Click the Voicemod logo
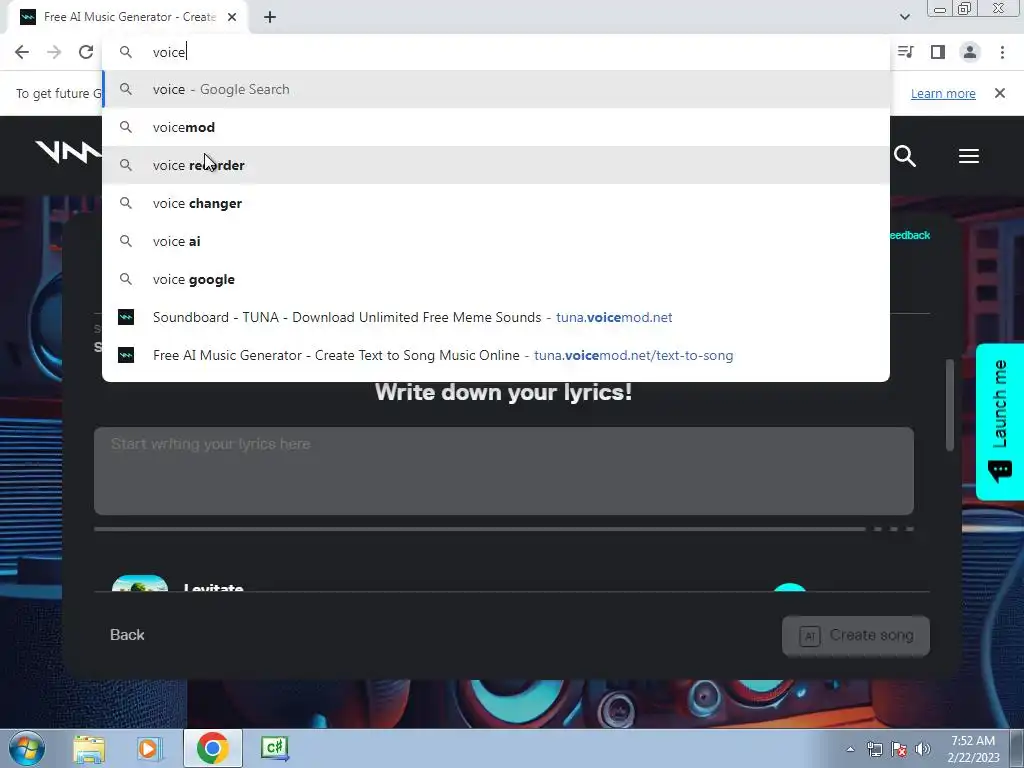 (69, 153)
